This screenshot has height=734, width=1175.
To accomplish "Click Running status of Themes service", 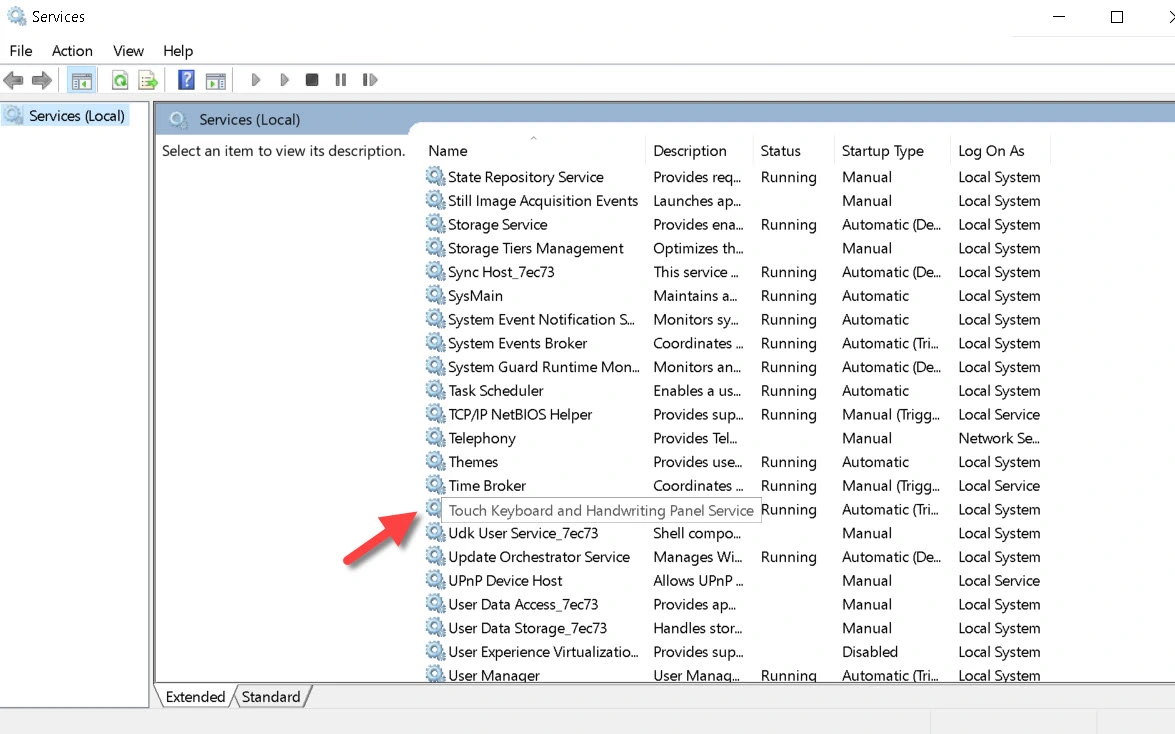I will point(788,462).
